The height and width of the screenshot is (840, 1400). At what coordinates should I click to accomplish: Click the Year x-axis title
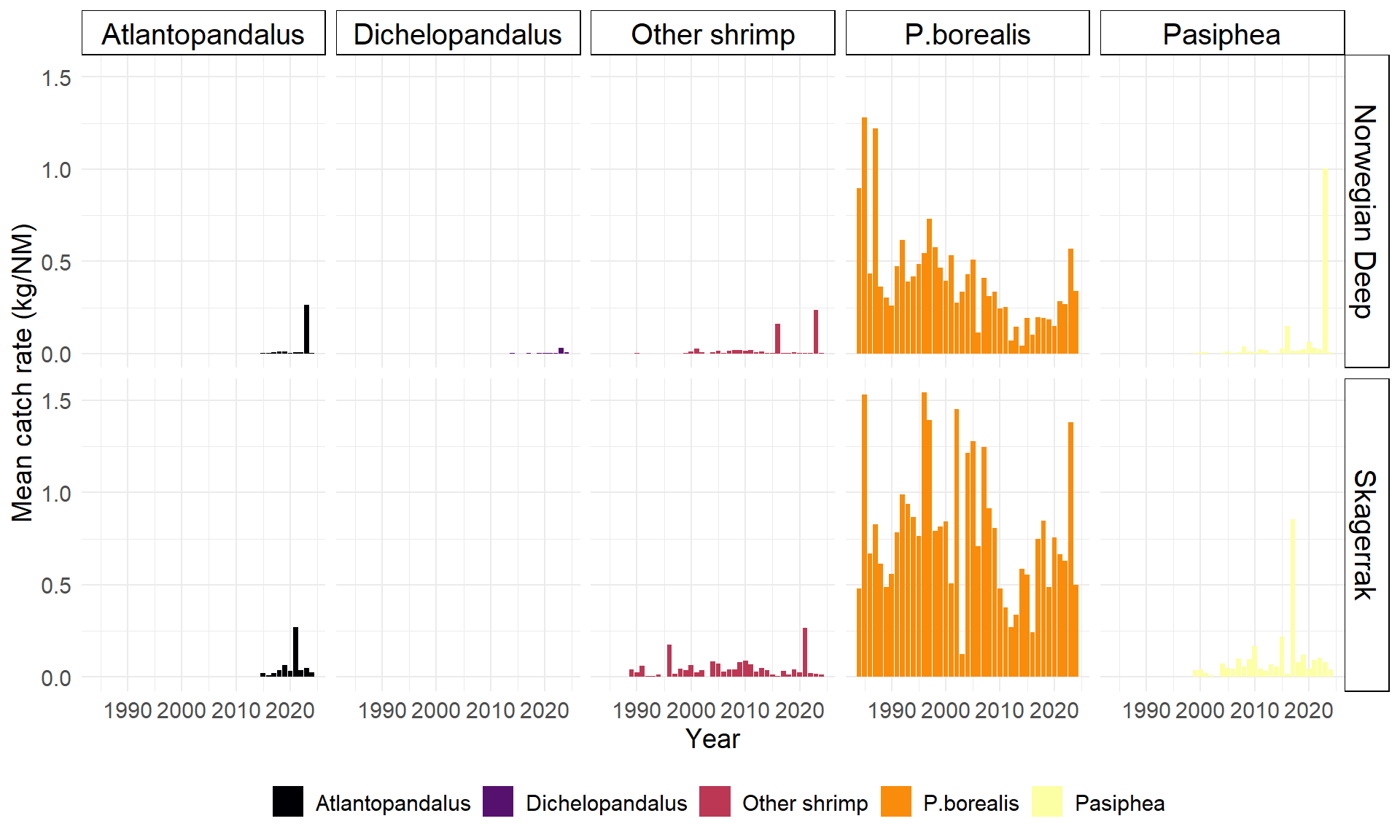[x=712, y=739]
